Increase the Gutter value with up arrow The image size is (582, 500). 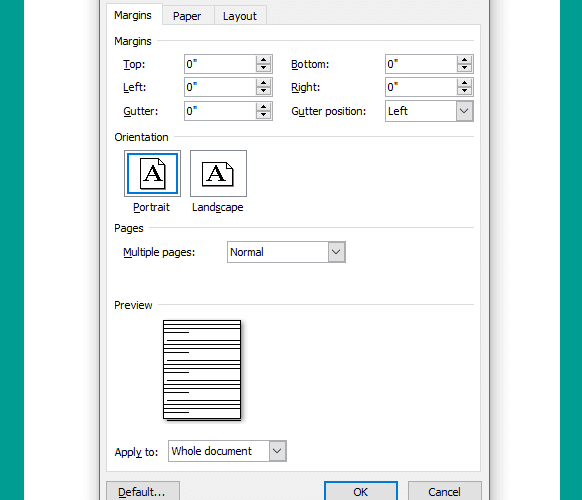point(264,107)
